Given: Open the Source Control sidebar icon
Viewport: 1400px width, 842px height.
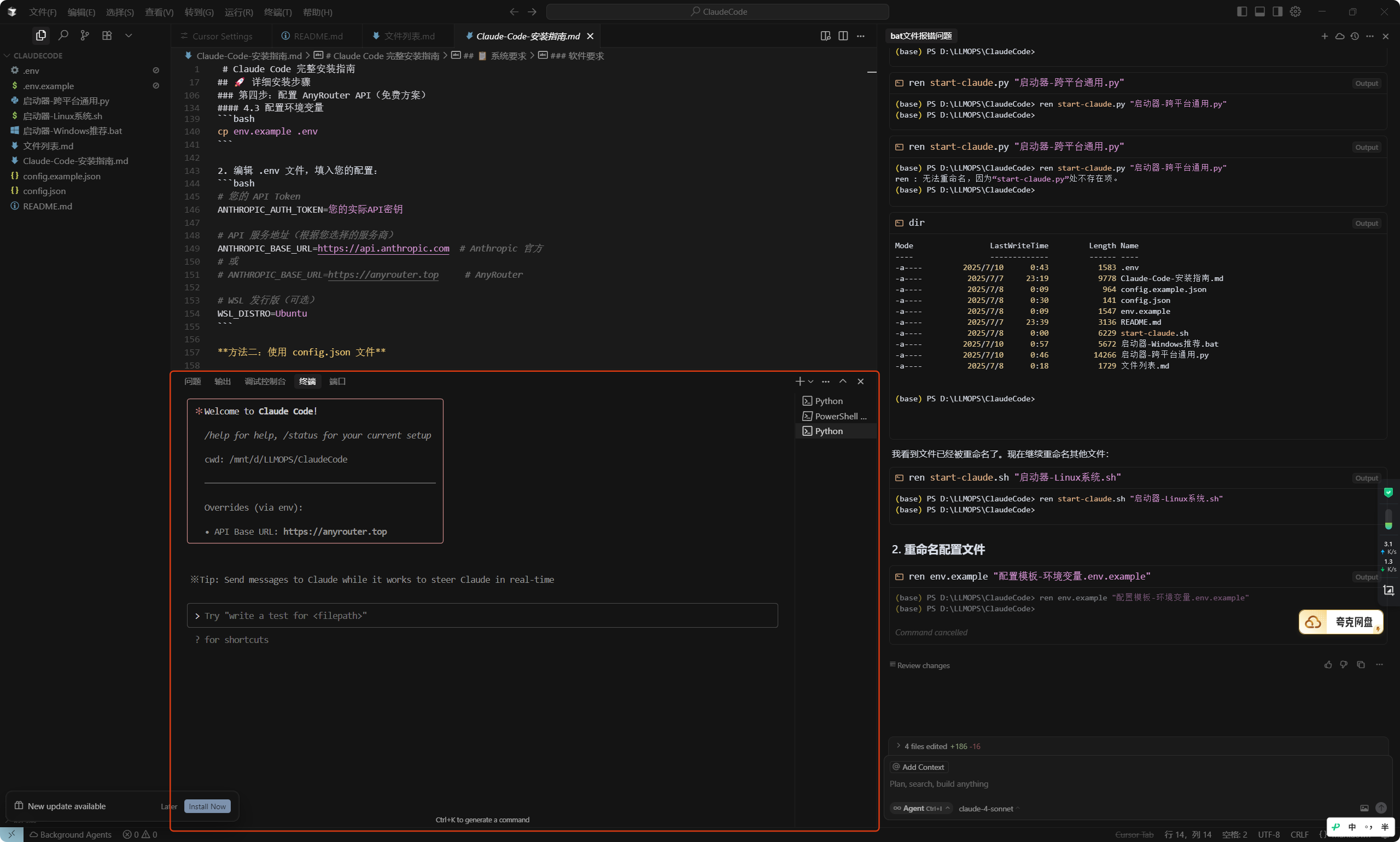Looking at the screenshot, I should pos(85,35).
